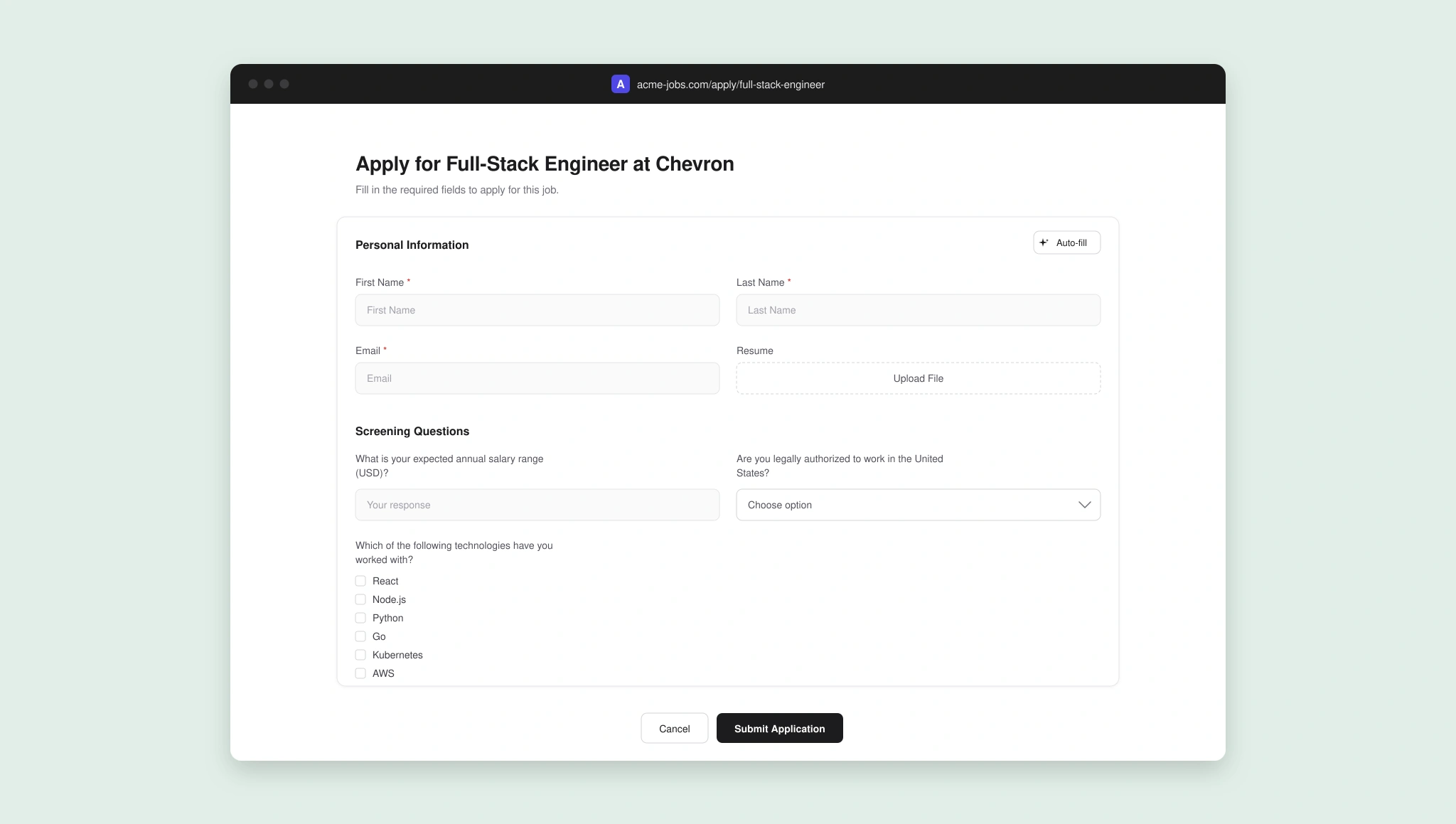Click the salary range response field
This screenshot has height=824, width=1456.
click(537, 505)
